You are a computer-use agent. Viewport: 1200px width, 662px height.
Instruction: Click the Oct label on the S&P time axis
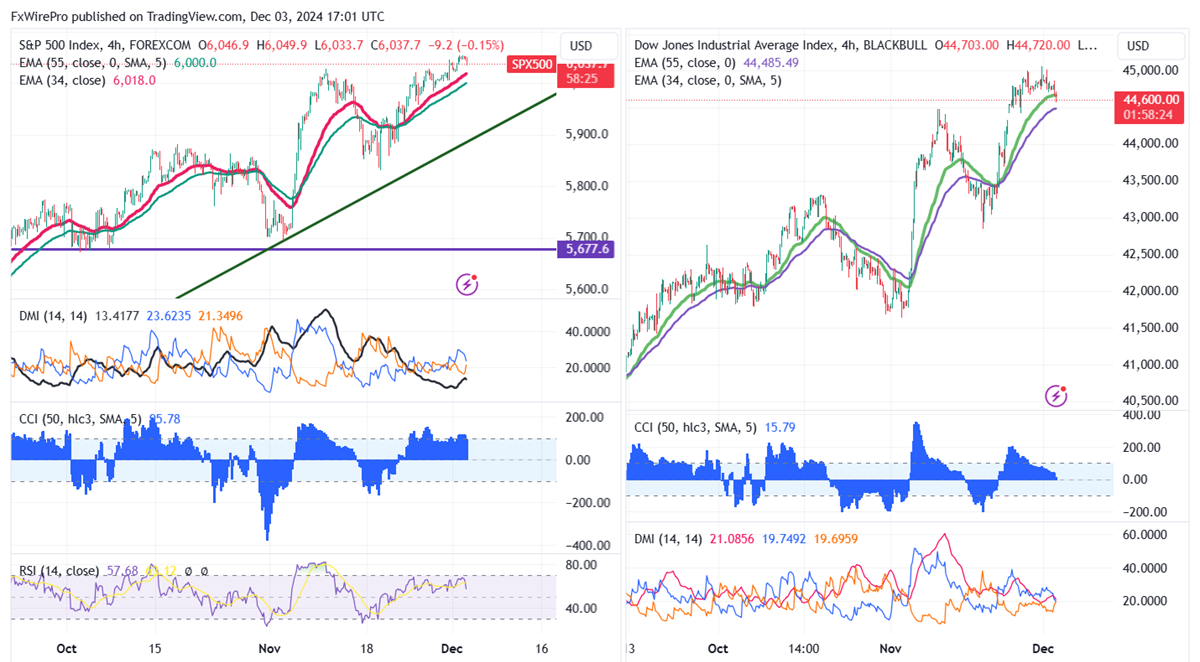coord(67,647)
